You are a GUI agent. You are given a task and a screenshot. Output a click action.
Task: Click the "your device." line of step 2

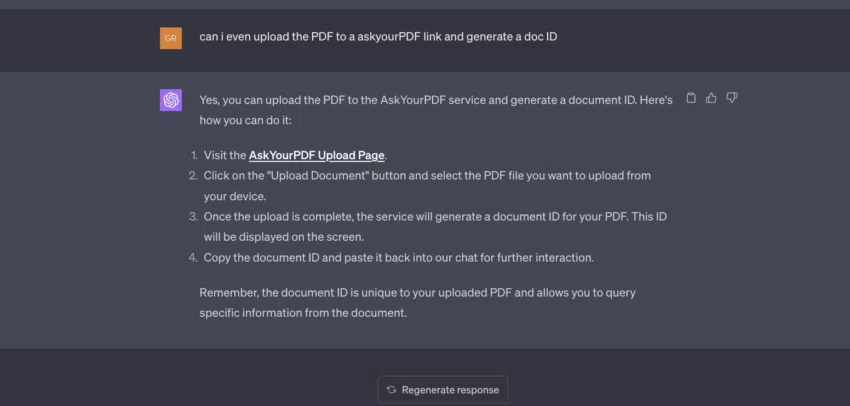235,197
